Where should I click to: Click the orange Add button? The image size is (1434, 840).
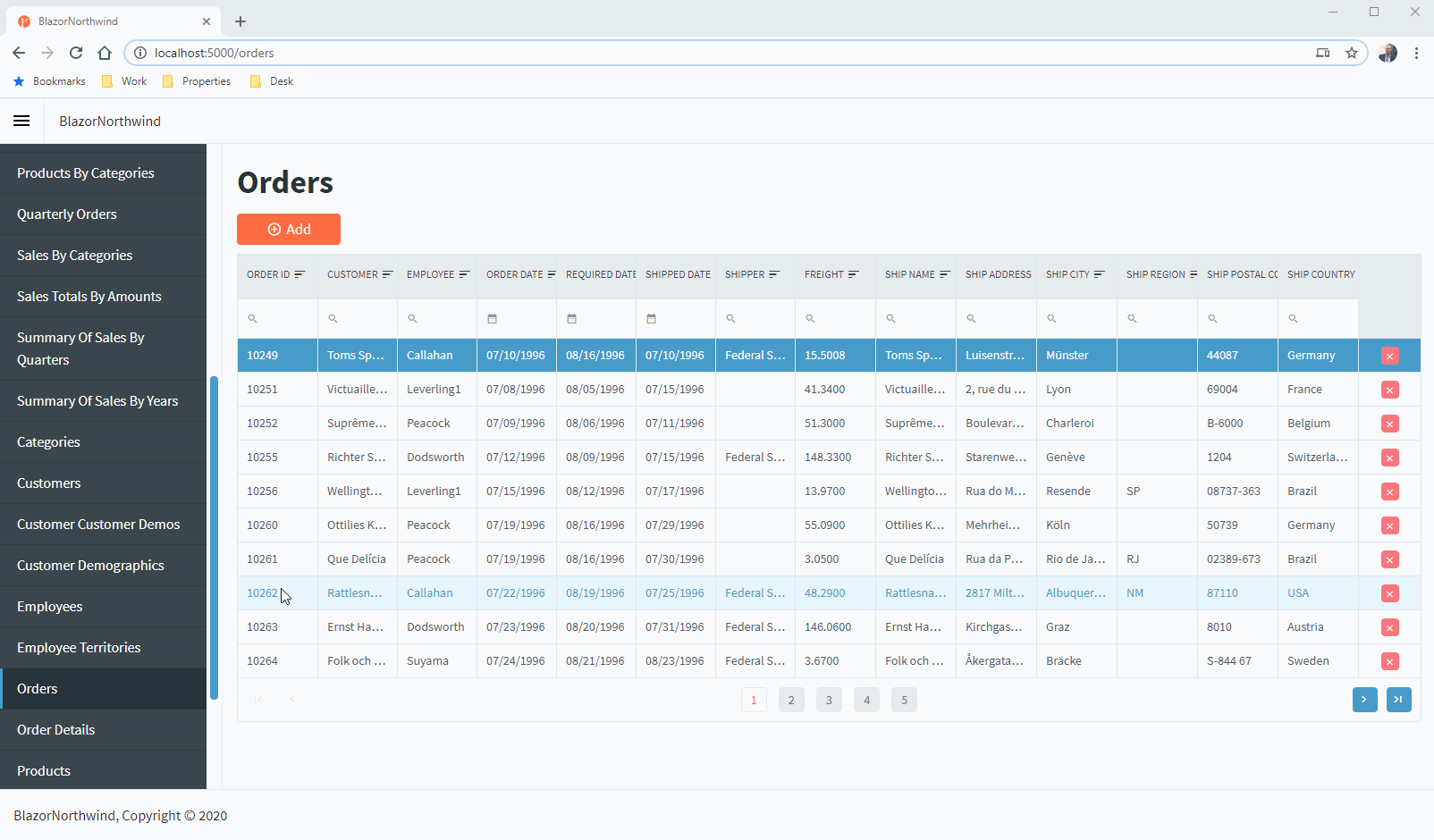pos(289,229)
